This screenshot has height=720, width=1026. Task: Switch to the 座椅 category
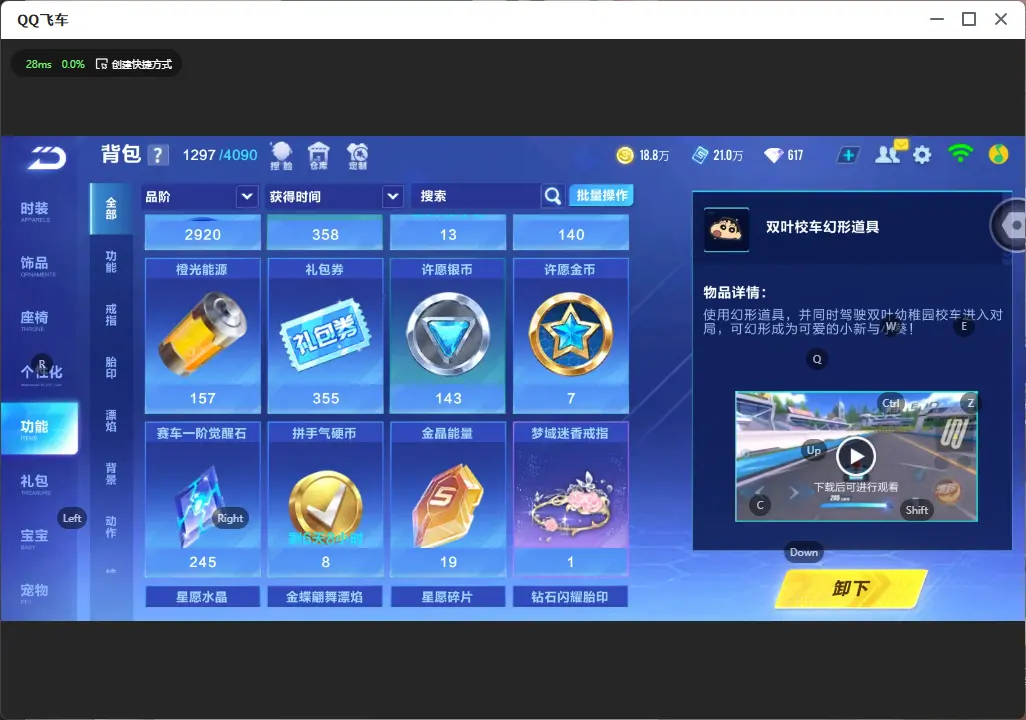pos(35,319)
